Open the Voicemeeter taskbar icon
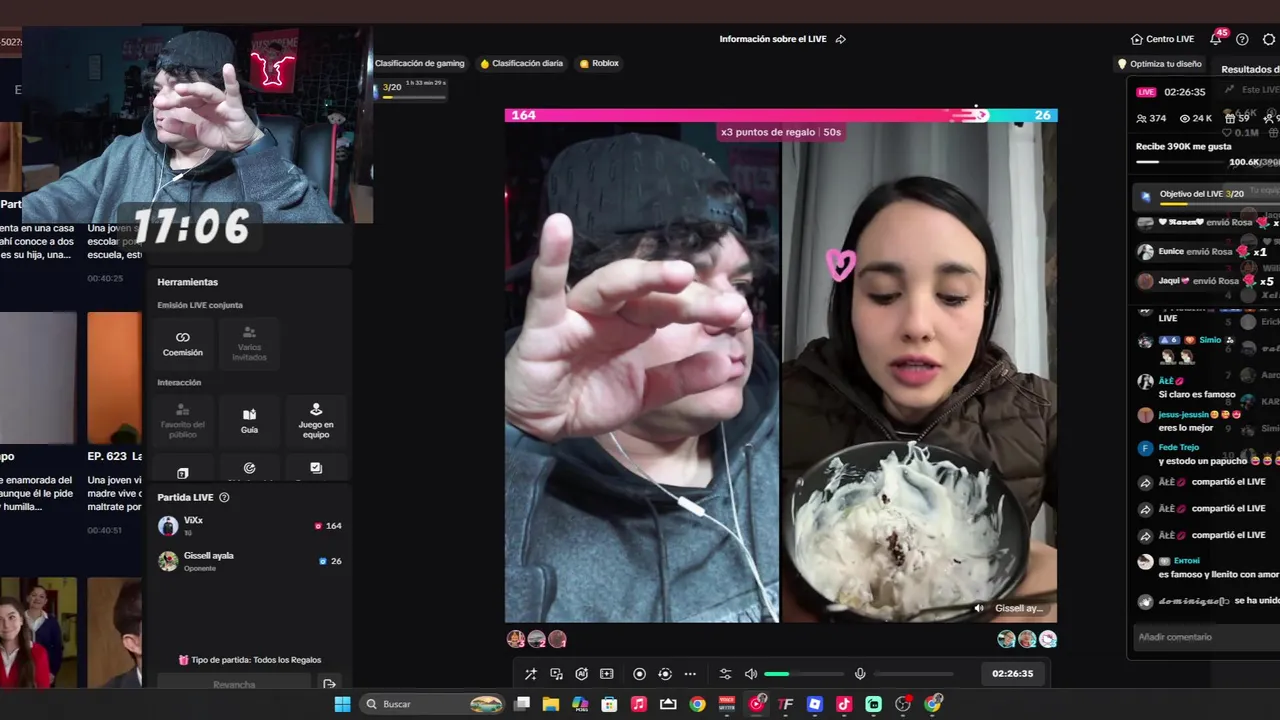The height and width of the screenshot is (720, 1280). tap(727, 704)
